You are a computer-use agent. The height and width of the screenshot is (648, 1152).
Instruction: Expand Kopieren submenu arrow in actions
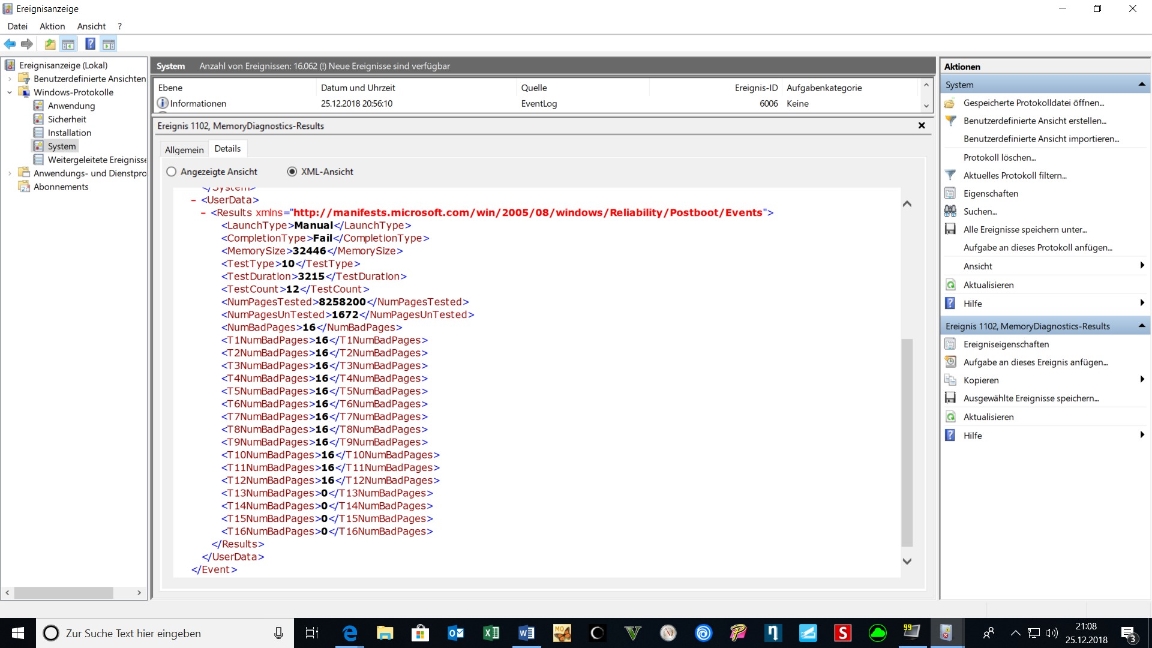pyautogui.click(x=1142, y=380)
